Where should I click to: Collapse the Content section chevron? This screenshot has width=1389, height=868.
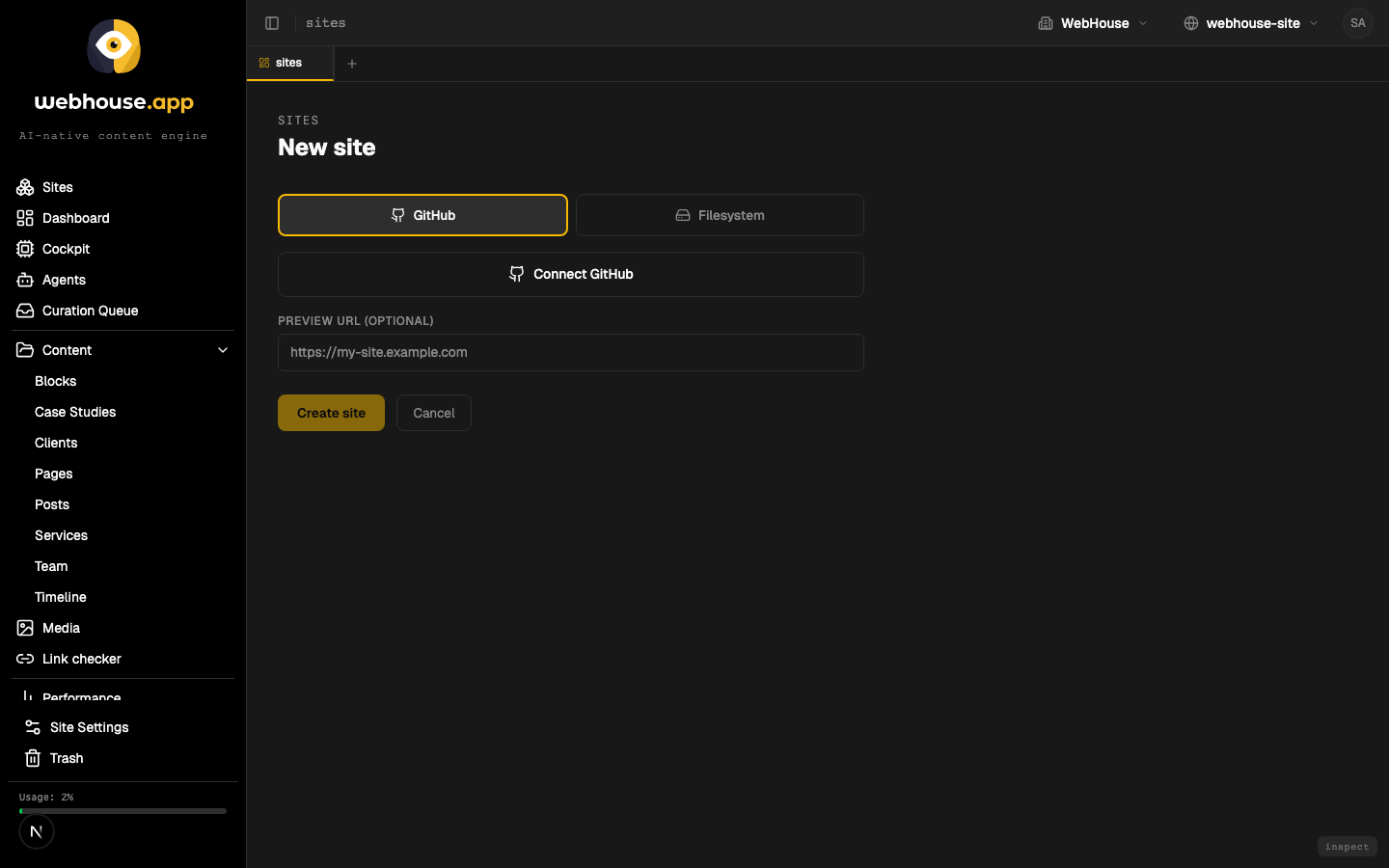click(223, 350)
